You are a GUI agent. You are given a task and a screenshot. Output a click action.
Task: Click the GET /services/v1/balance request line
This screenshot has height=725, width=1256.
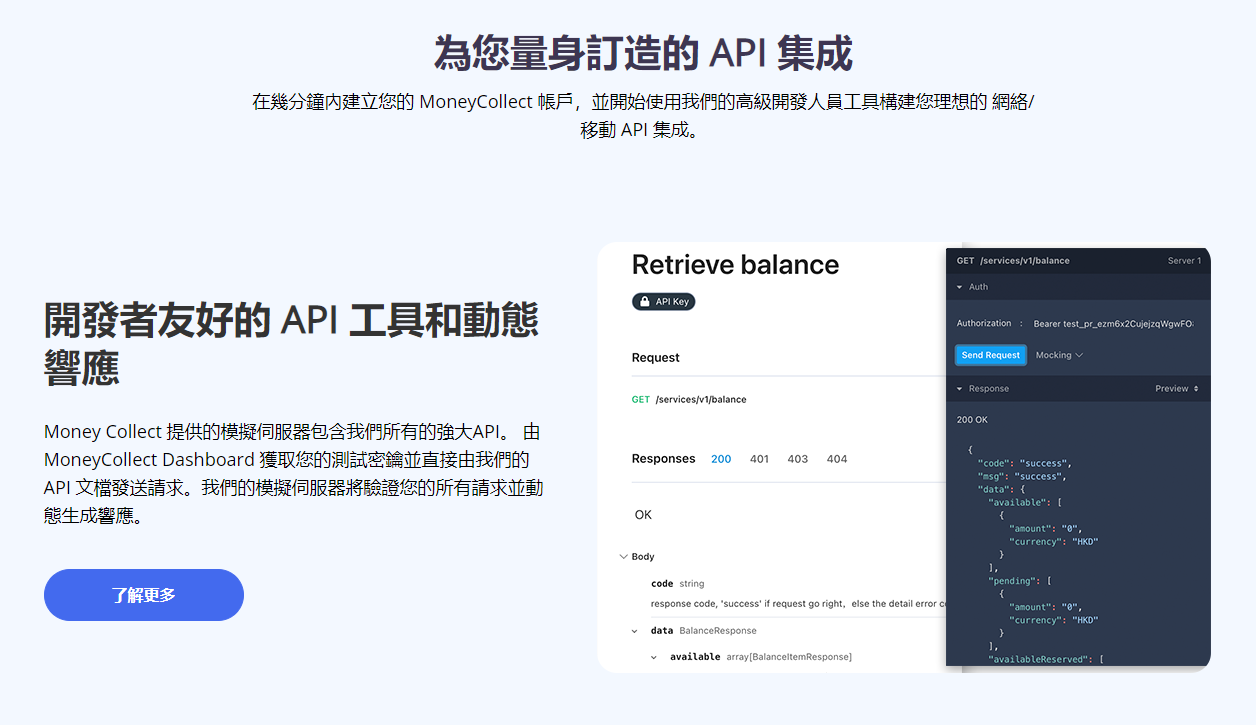coord(689,400)
